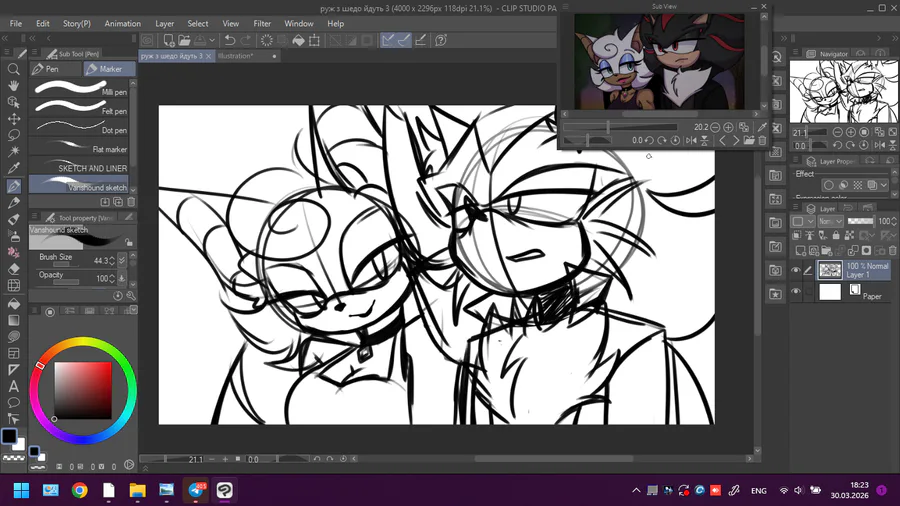Select the Operation object tool
The image size is (900, 506).
click(14, 102)
